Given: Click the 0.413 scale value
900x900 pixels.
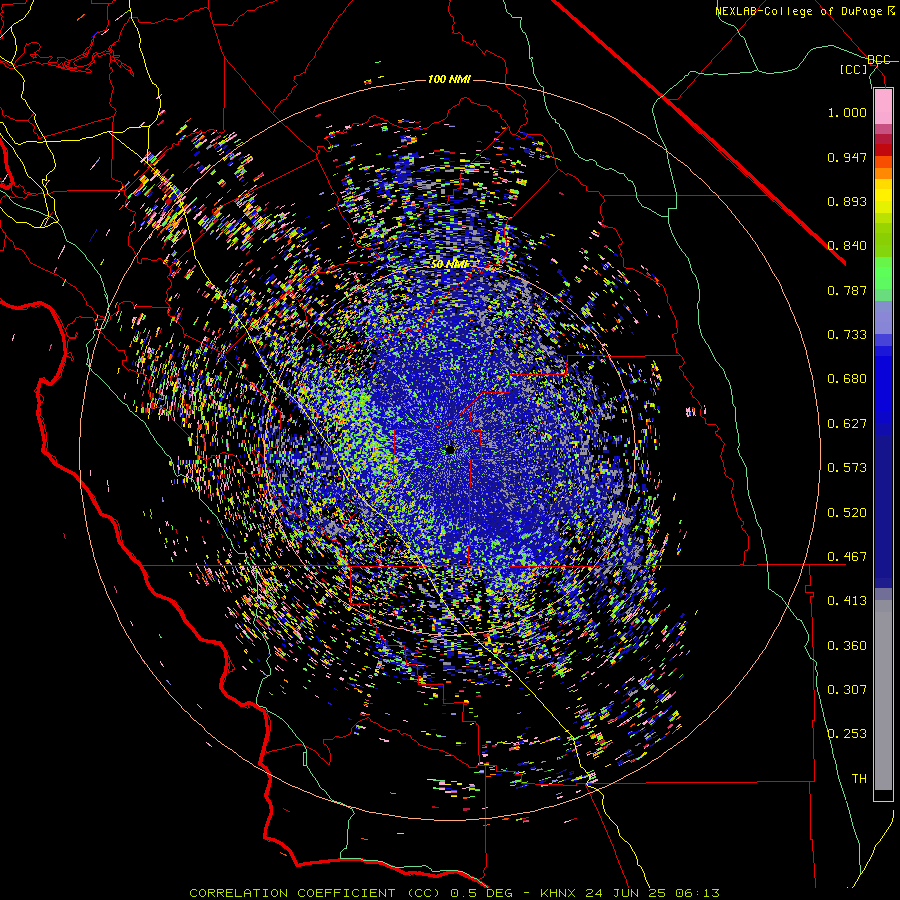Looking at the screenshot, I should tap(847, 601).
